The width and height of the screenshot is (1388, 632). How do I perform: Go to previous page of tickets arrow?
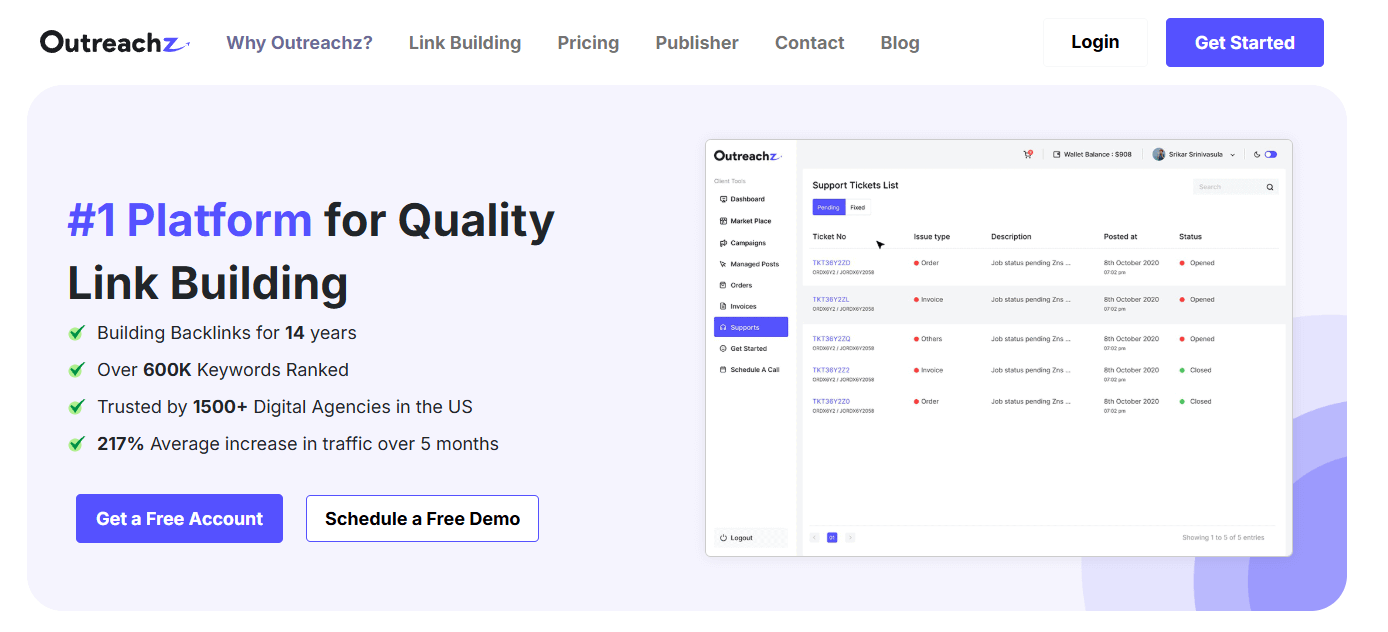814,538
